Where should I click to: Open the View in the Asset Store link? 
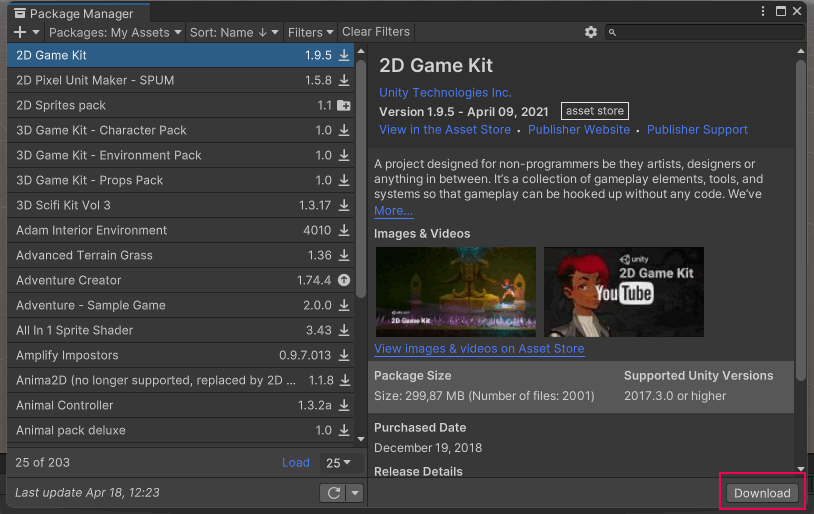(444, 130)
